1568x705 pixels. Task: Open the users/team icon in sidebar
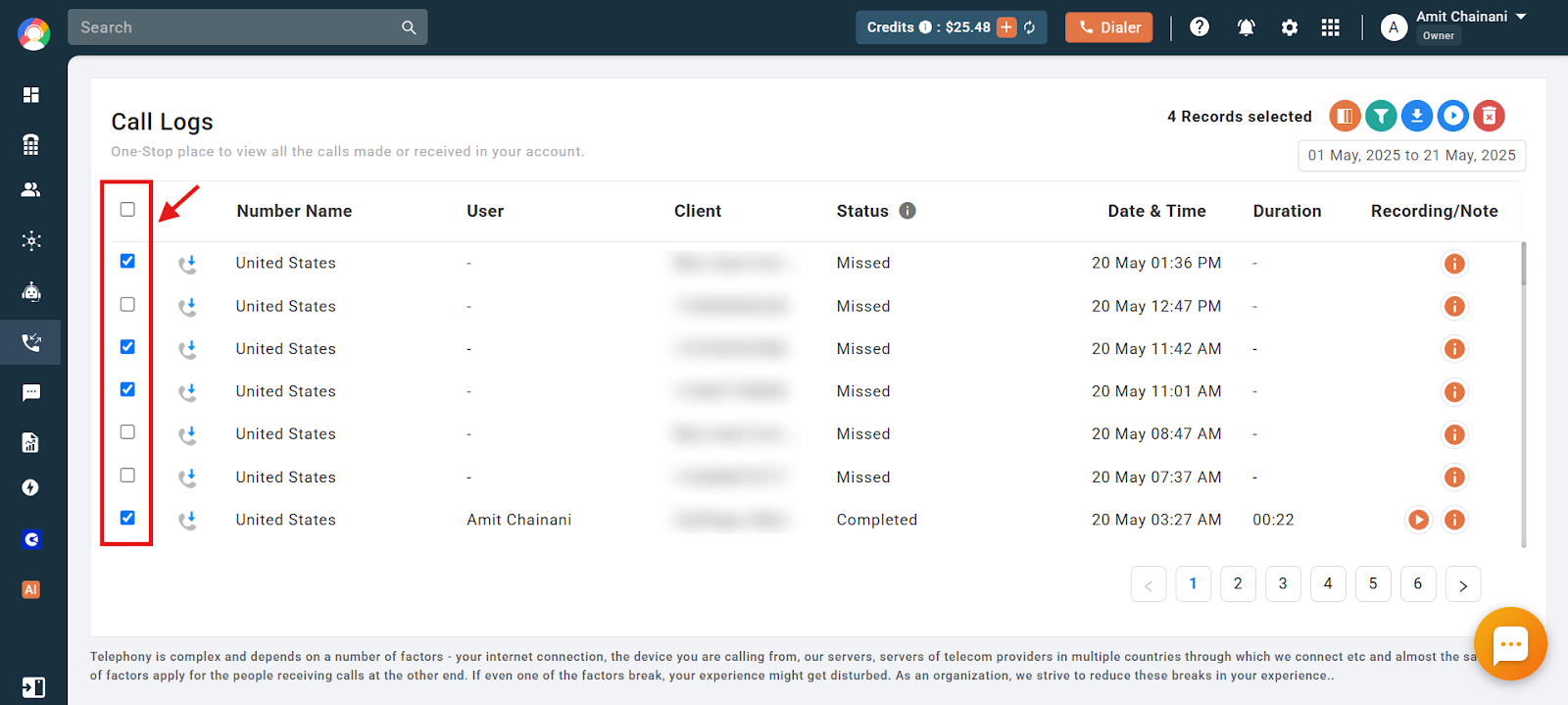pyautogui.click(x=31, y=190)
